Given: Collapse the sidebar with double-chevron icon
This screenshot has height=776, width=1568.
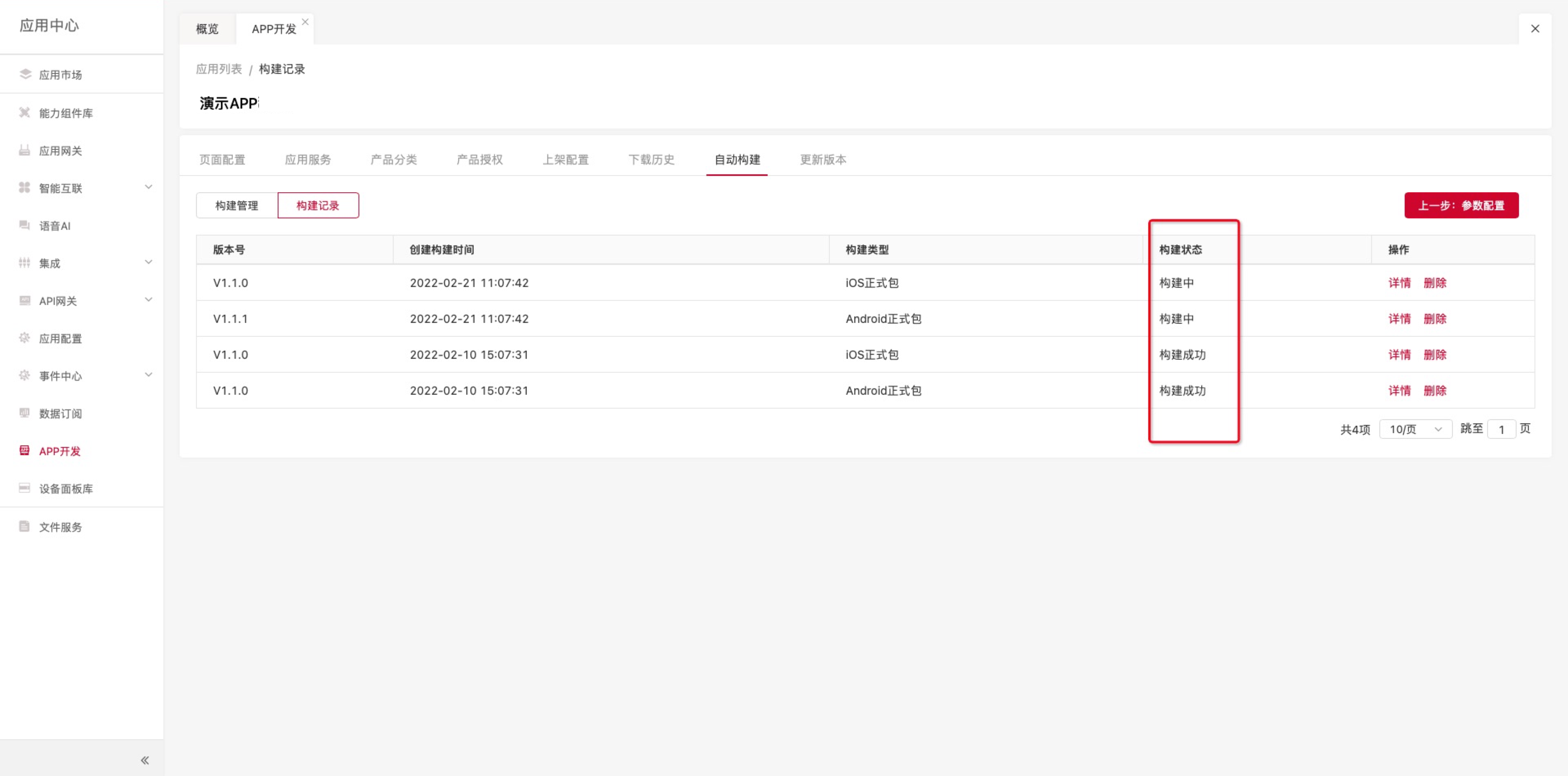Looking at the screenshot, I should coord(145,760).
